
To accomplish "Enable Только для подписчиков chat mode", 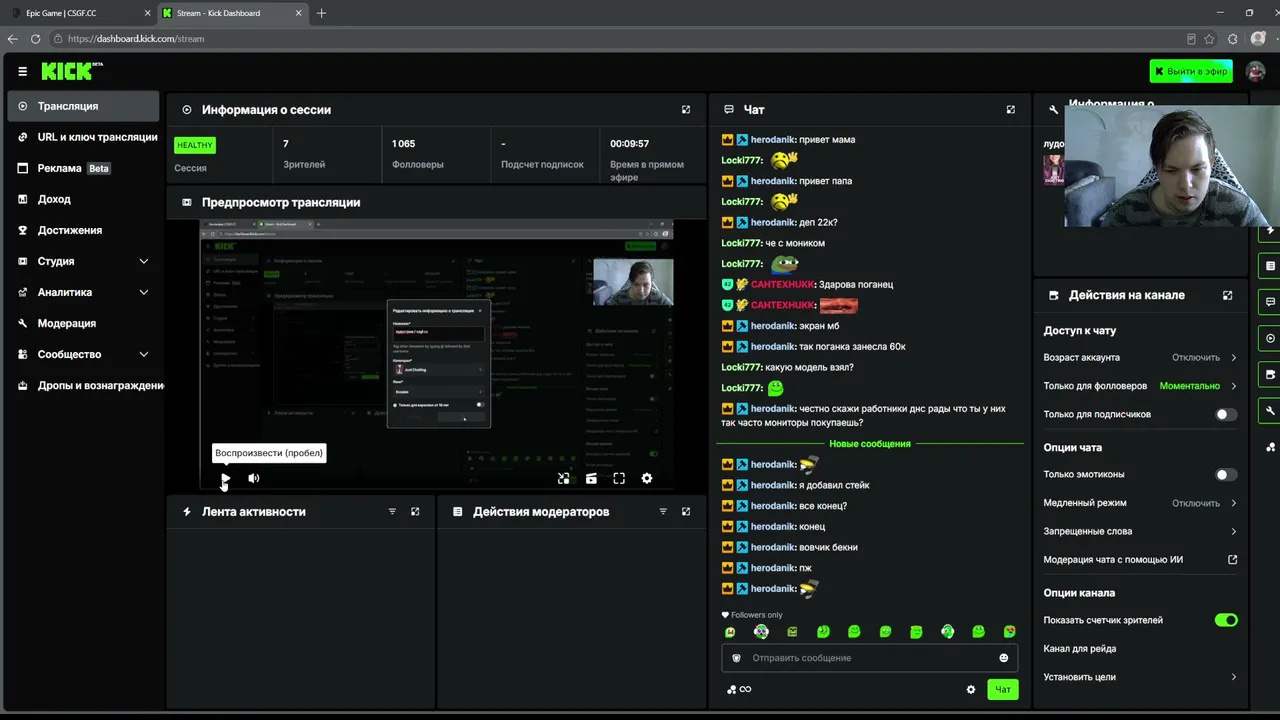I will tap(1226, 415).
